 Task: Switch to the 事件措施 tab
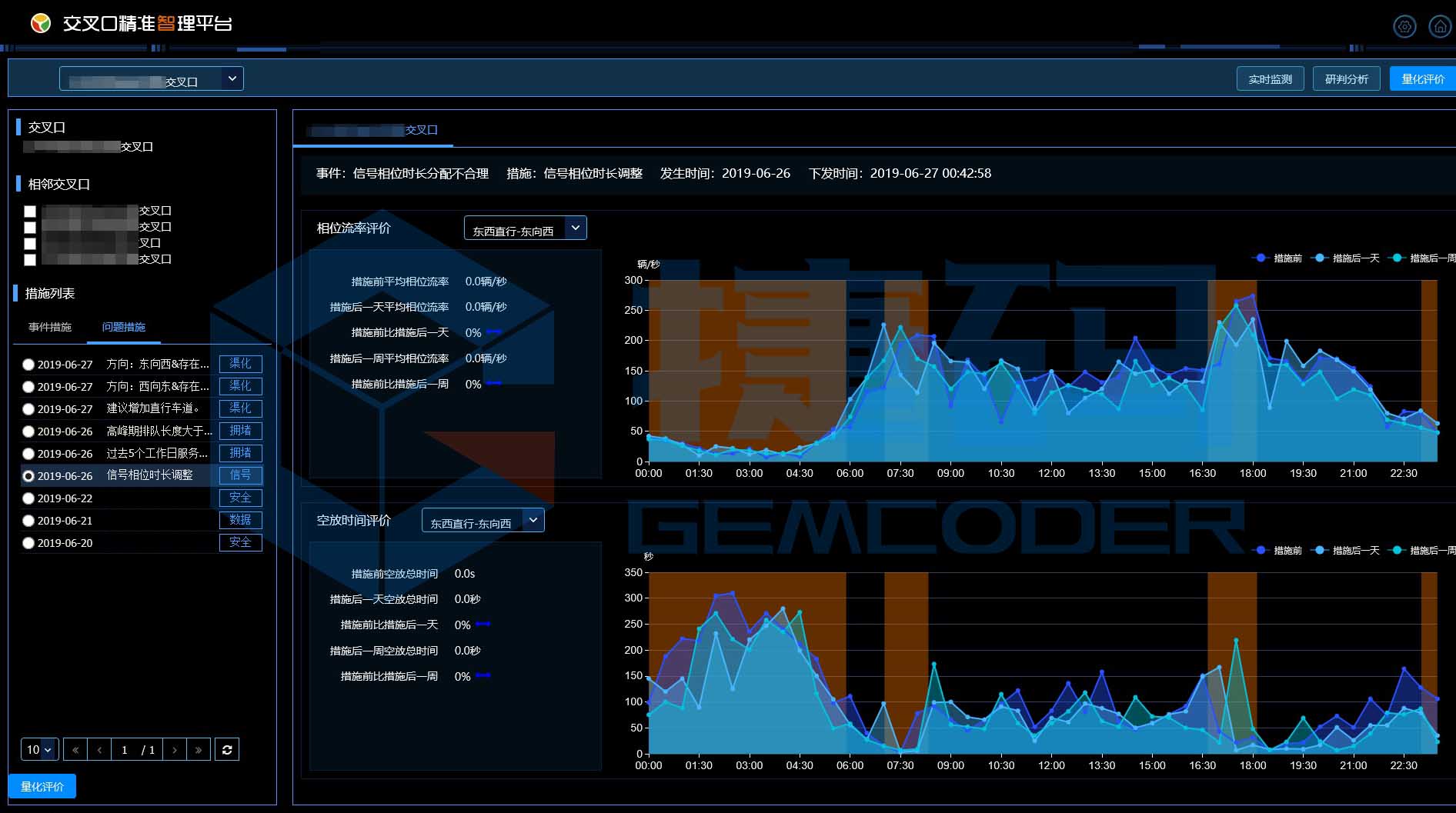click(50, 327)
